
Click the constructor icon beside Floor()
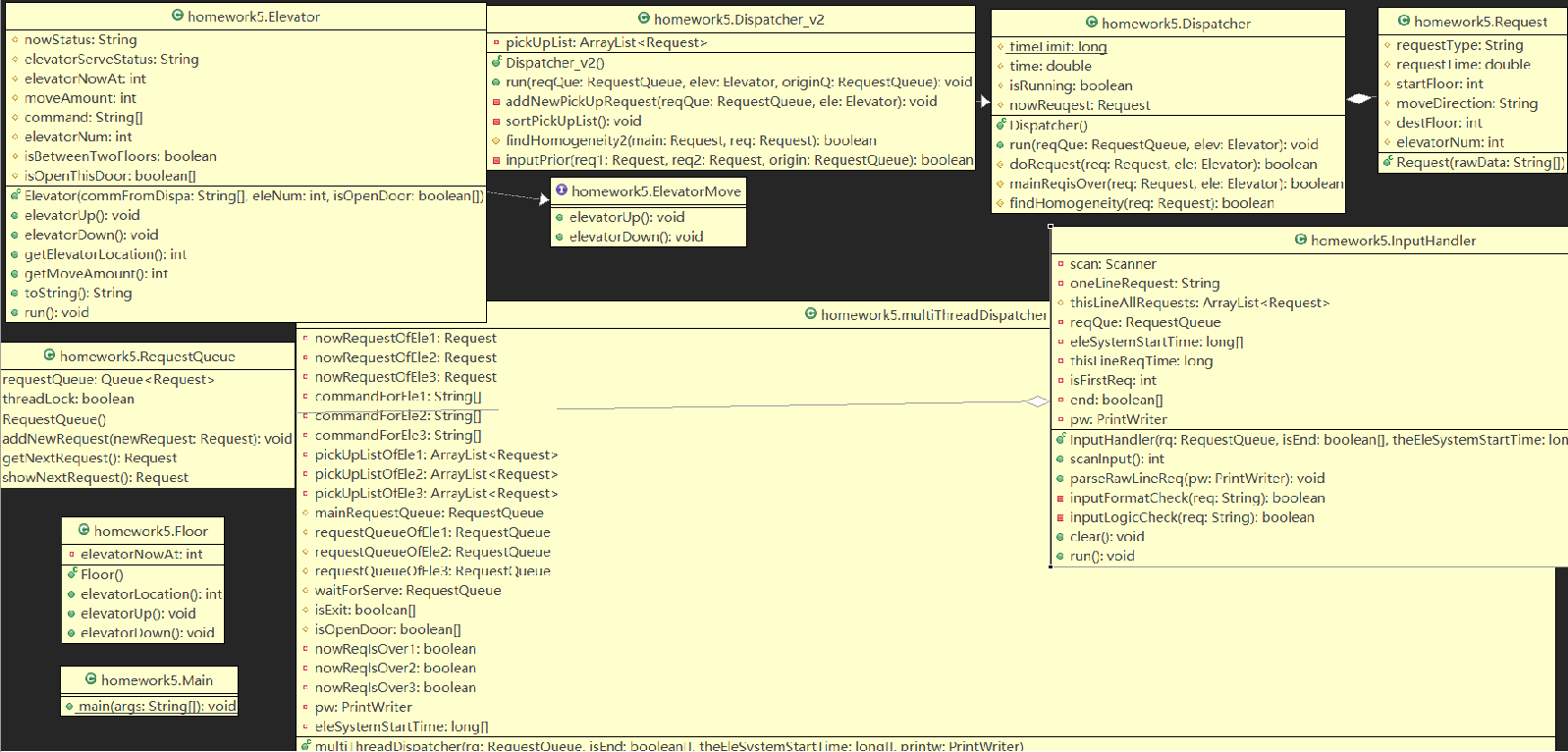(72, 574)
